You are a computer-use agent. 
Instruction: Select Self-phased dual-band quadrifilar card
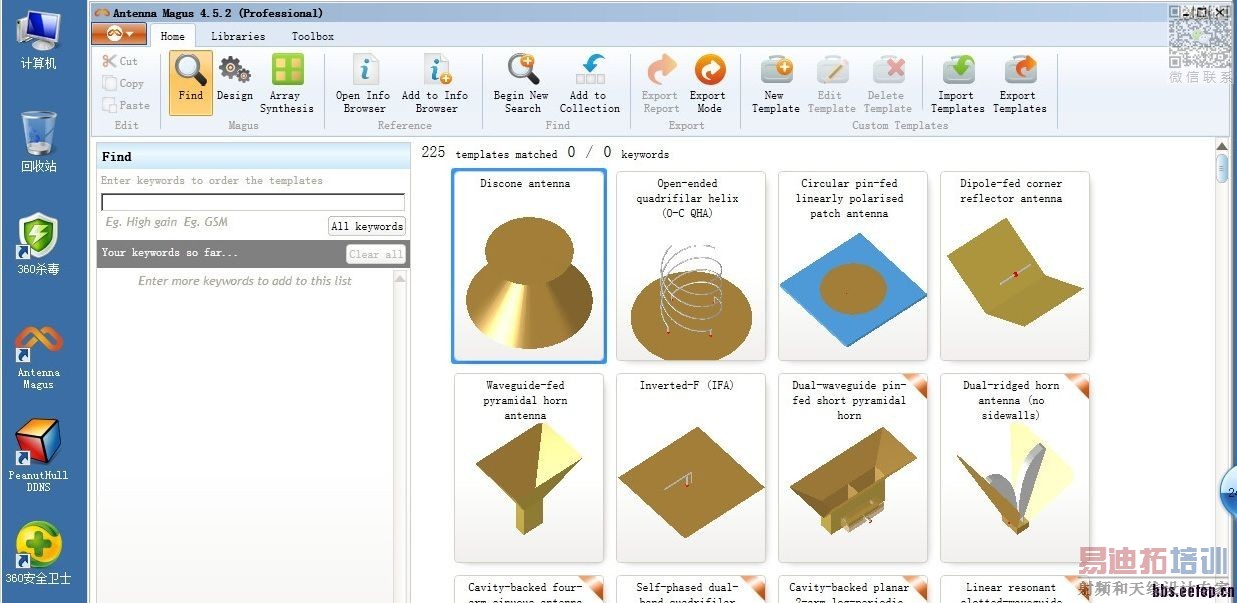tap(691, 589)
